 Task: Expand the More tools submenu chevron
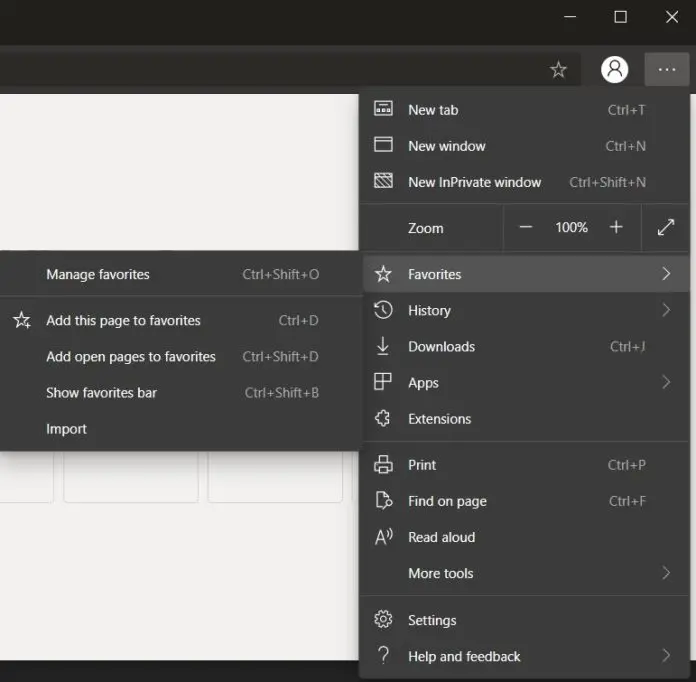pos(665,573)
